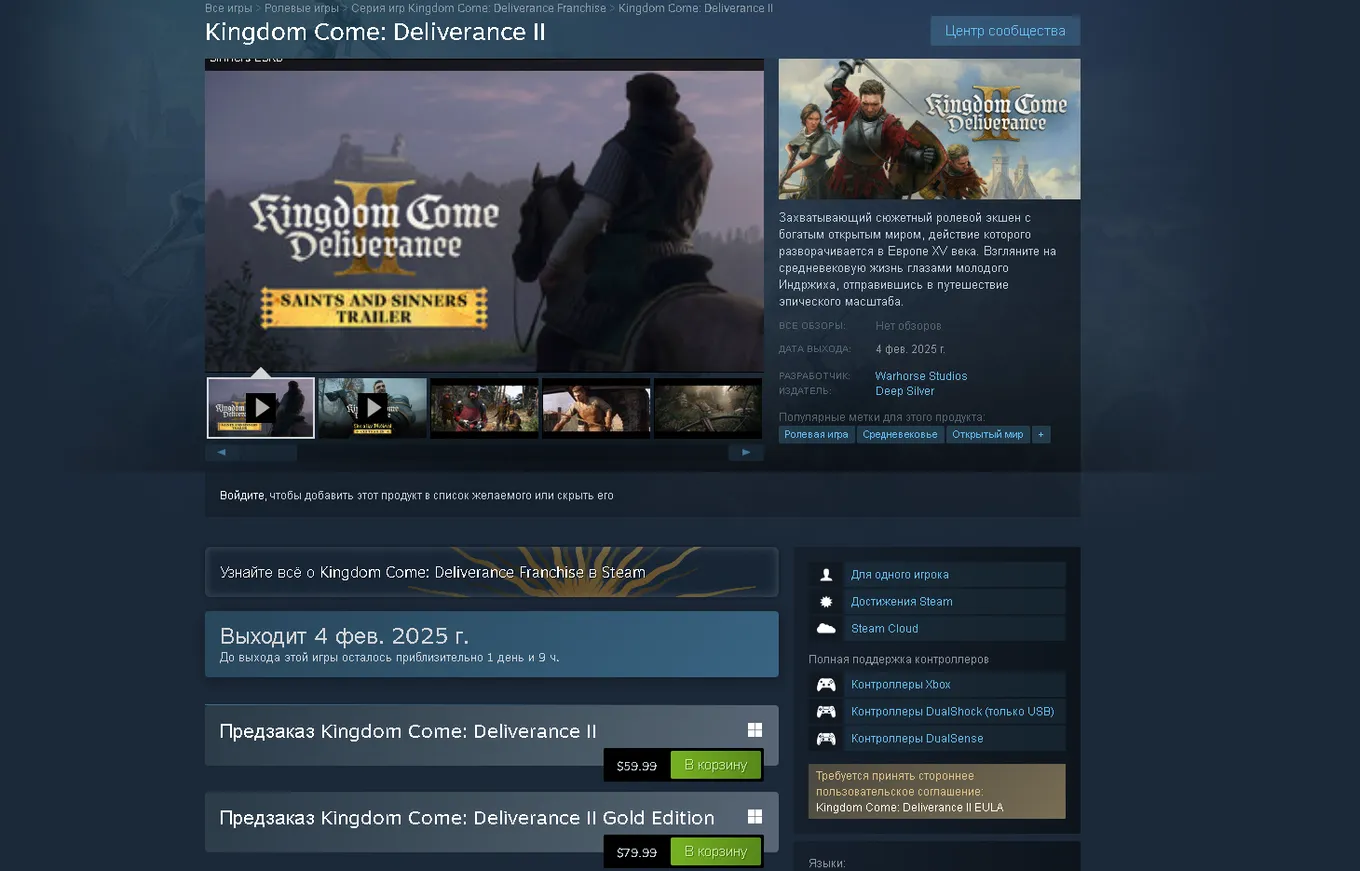Click the thumbnail strip scrollbar handle
Screen dimensions: 1360x871
tap(268, 452)
